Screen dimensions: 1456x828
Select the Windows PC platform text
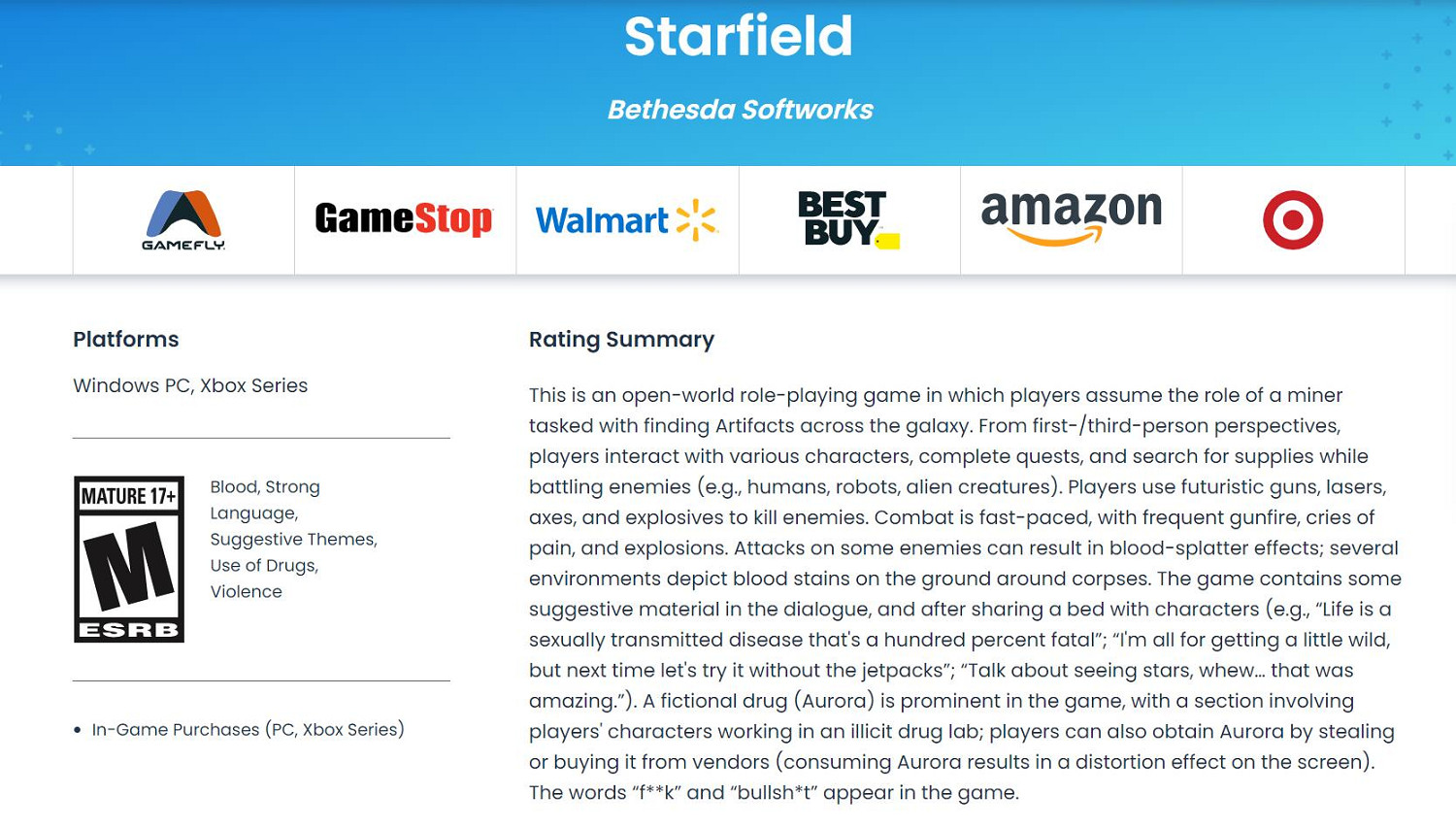[131, 385]
